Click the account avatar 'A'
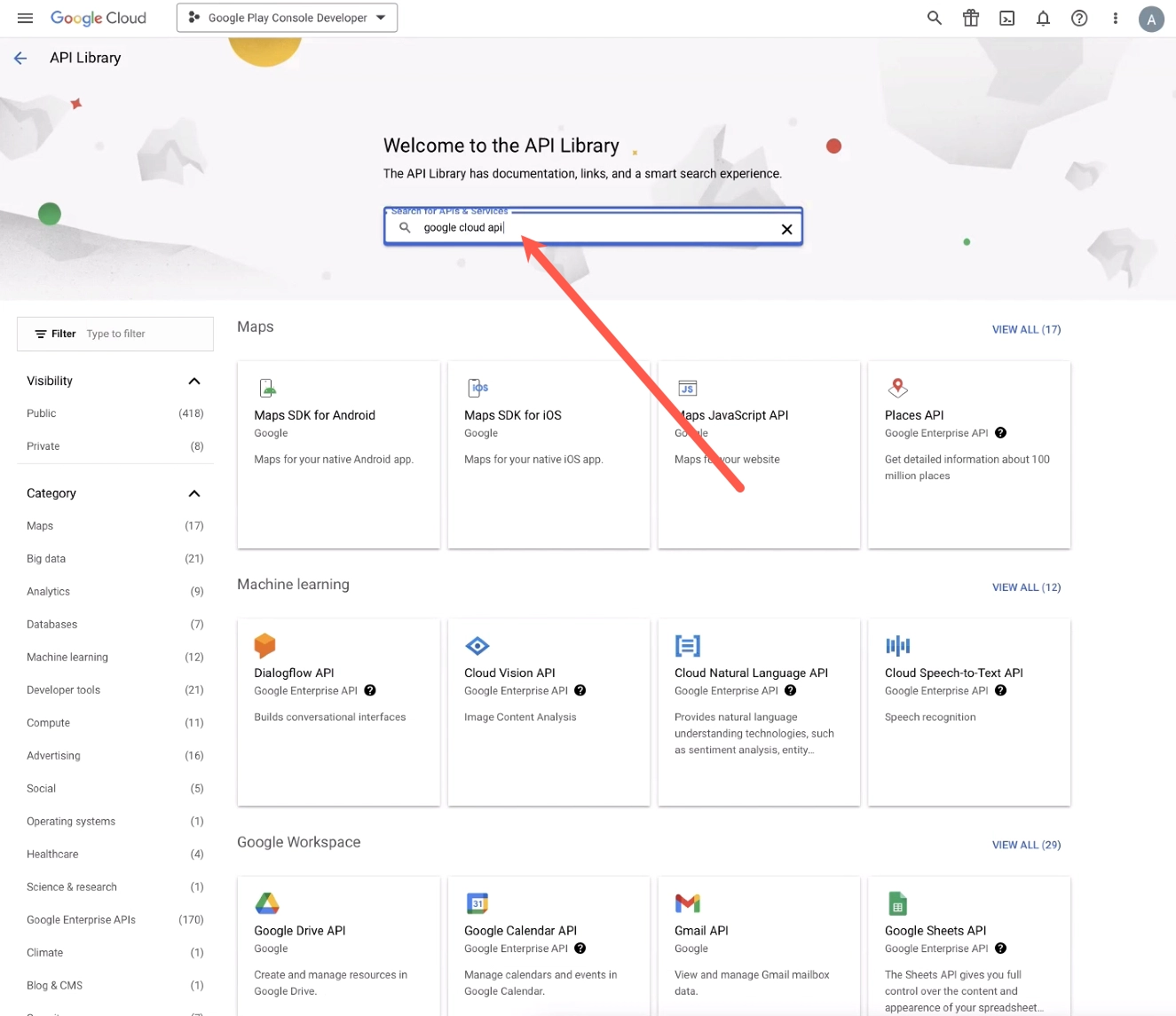Image resolution: width=1176 pixels, height=1016 pixels. click(x=1151, y=19)
